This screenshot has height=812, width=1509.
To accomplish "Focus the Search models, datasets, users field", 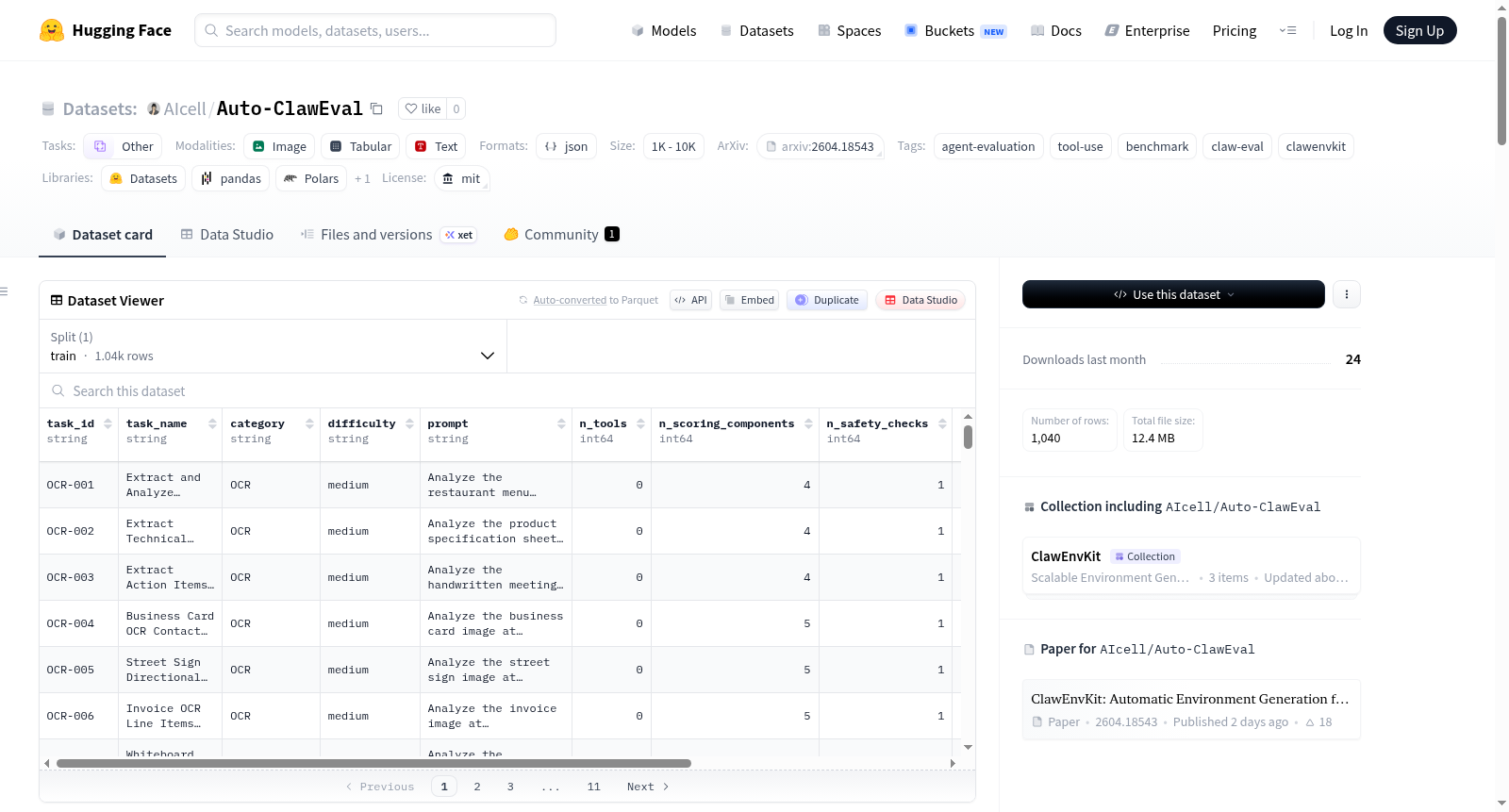I will coord(375,30).
